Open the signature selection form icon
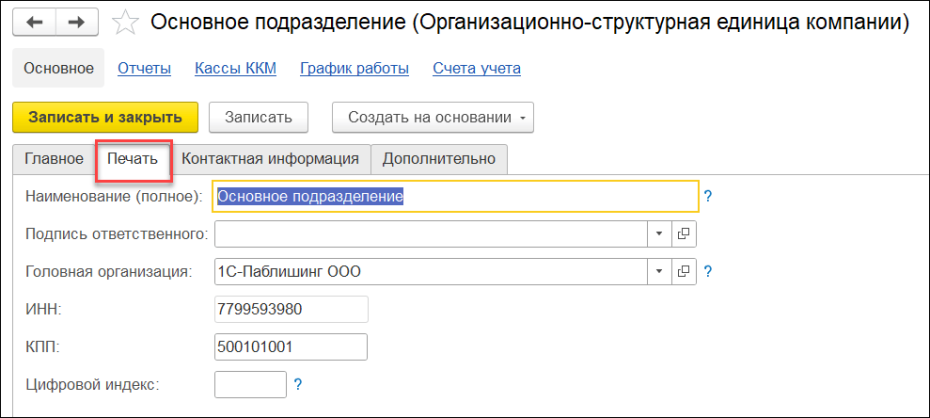This screenshot has height=418, width=930. 684,234
